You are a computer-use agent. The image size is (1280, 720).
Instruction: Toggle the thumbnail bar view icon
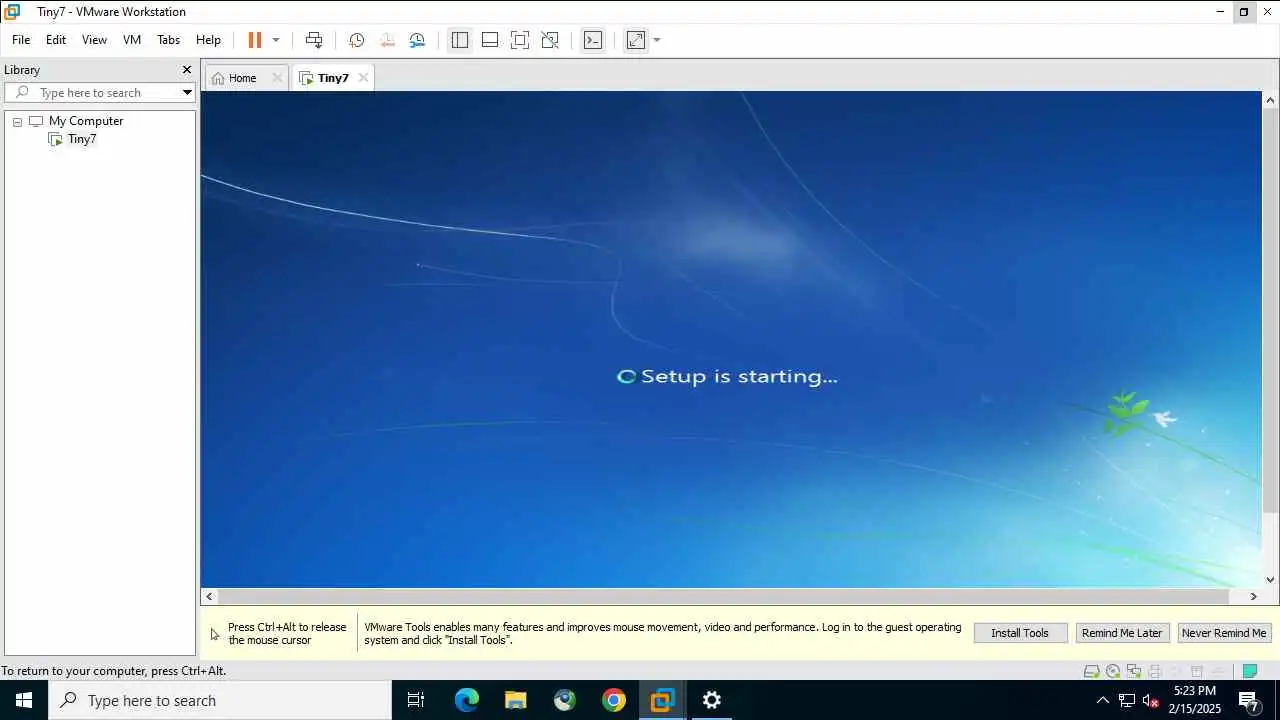pos(490,40)
